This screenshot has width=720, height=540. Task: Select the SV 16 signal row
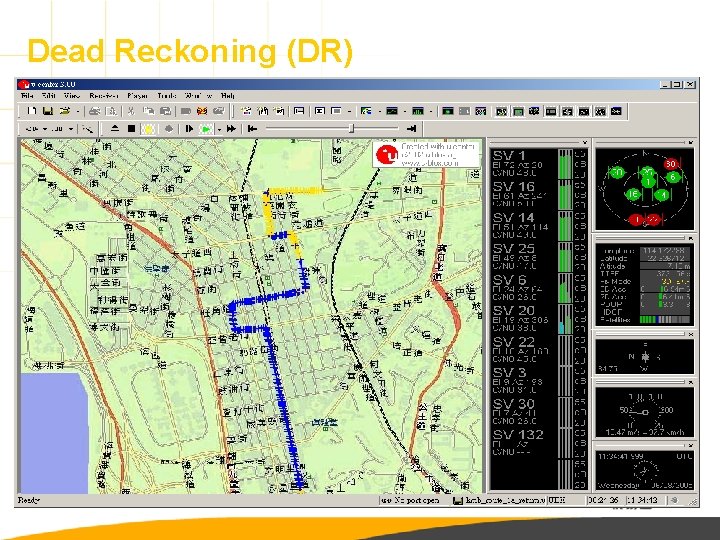pyautogui.click(x=539, y=194)
